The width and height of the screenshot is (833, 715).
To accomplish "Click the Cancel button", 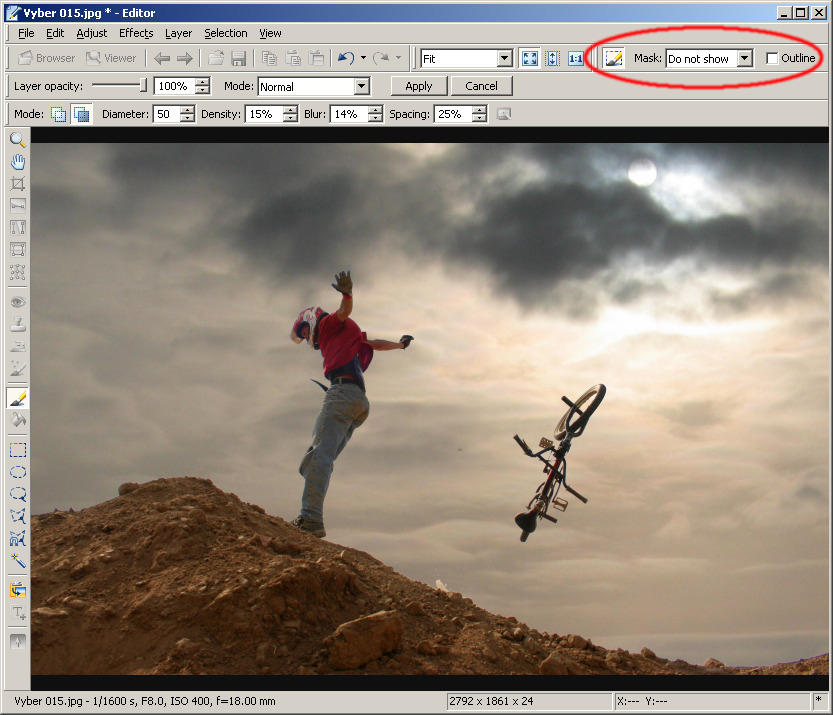I will point(481,86).
